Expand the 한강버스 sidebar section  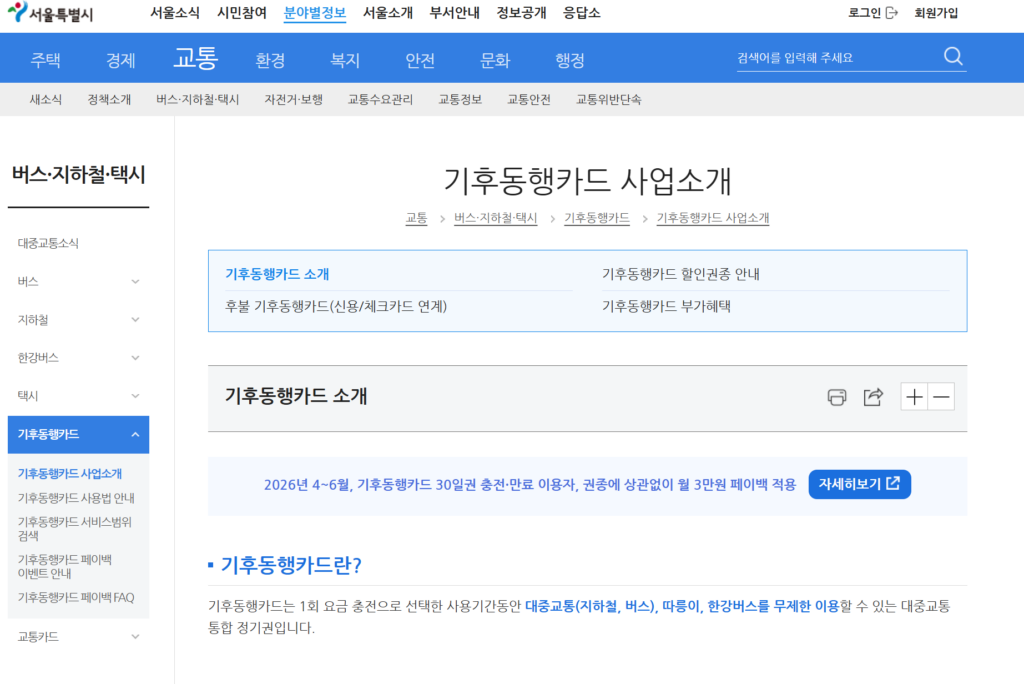(135, 358)
